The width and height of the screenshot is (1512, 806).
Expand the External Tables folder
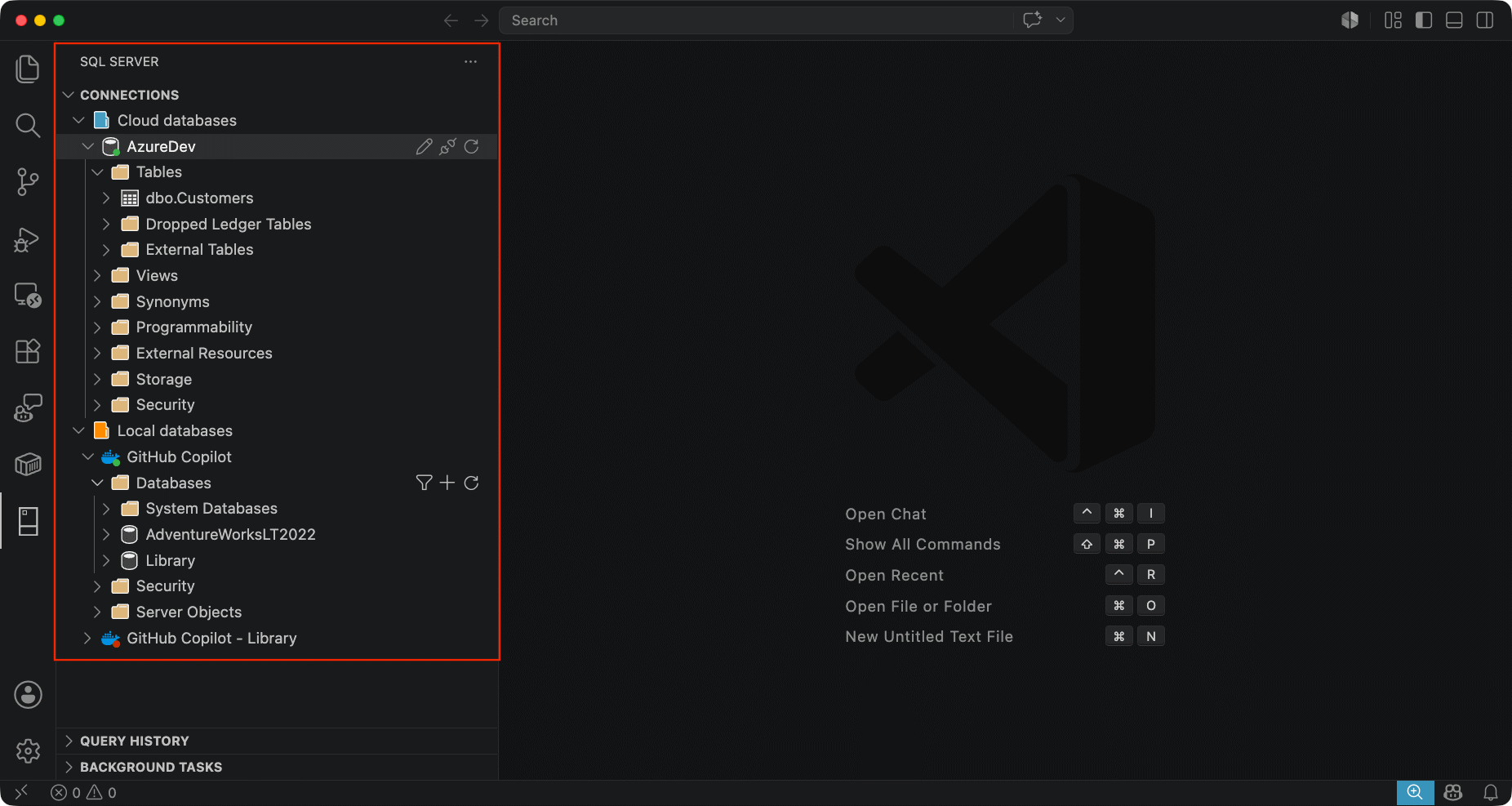(106, 250)
